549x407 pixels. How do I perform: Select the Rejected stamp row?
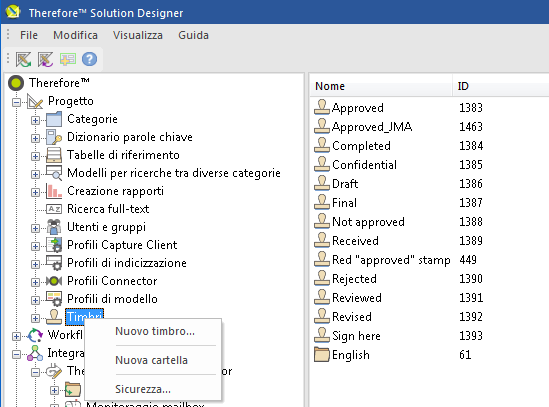(354, 278)
